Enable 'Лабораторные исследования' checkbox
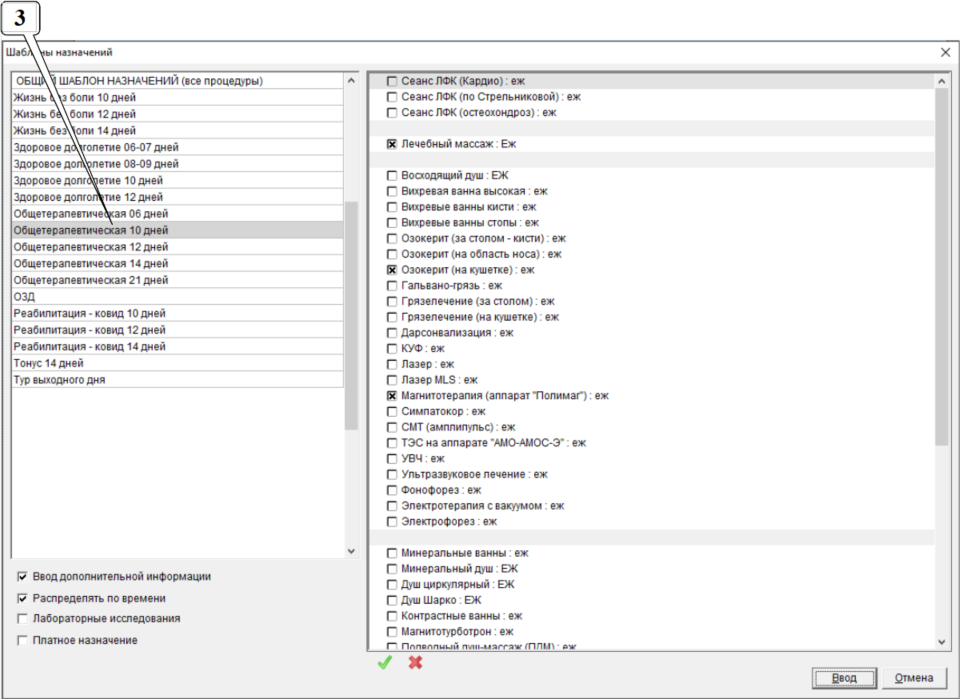The image size is (961, 700). [x=23, y=619]
